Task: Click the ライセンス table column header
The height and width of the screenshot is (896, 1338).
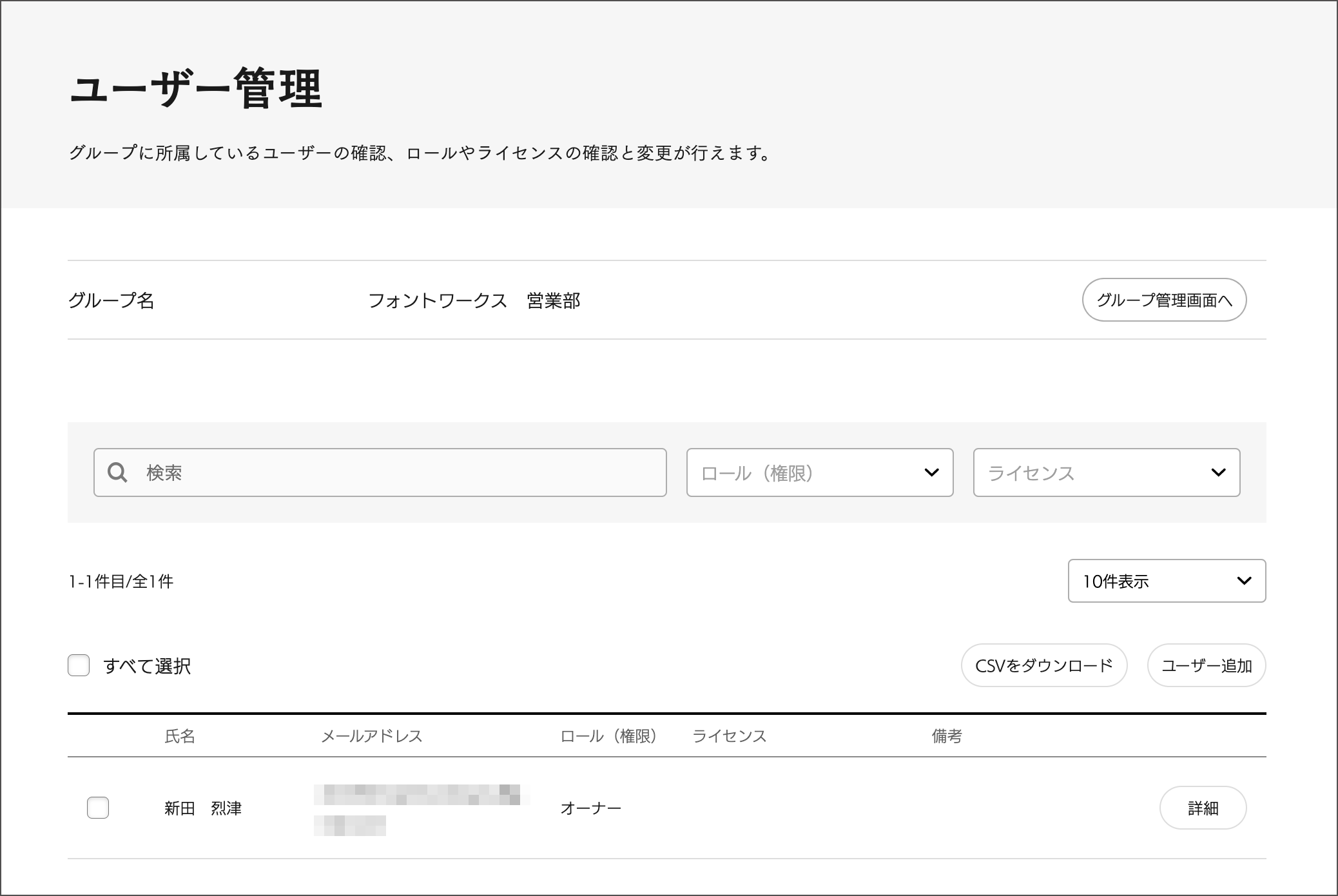Action: click(x=729, y=736)
